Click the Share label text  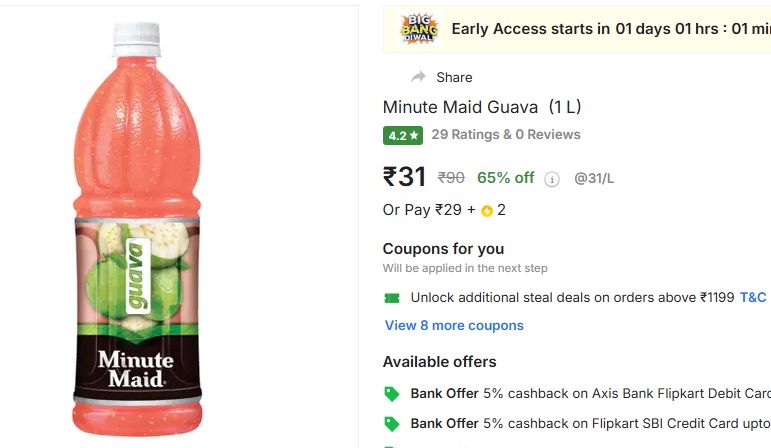pos(454,77)
